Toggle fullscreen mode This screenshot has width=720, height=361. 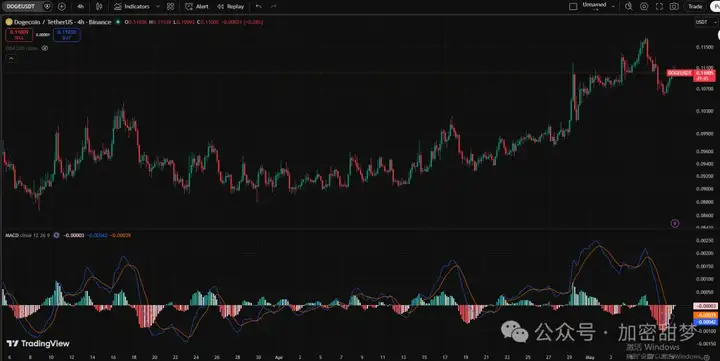click(x=659, y=6)
